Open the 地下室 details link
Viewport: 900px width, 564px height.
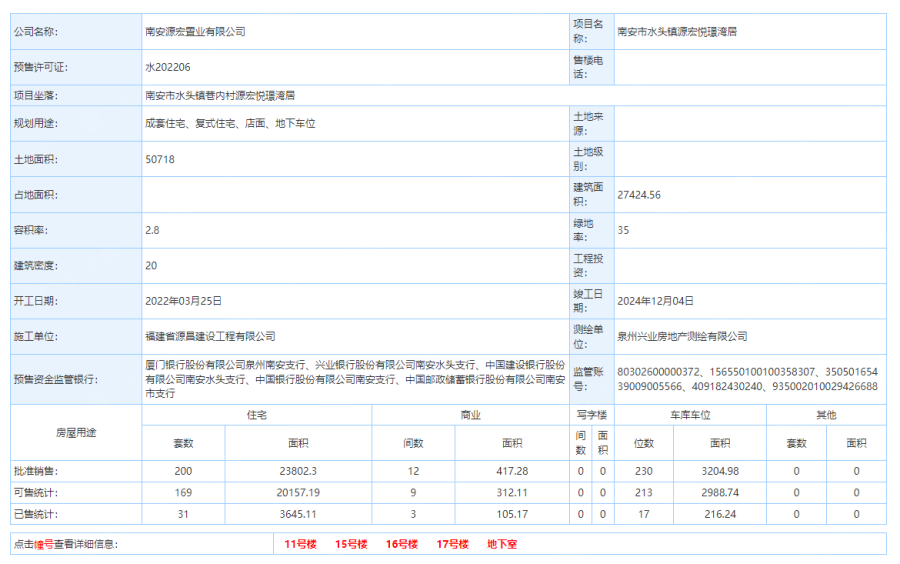coord(502,544)
